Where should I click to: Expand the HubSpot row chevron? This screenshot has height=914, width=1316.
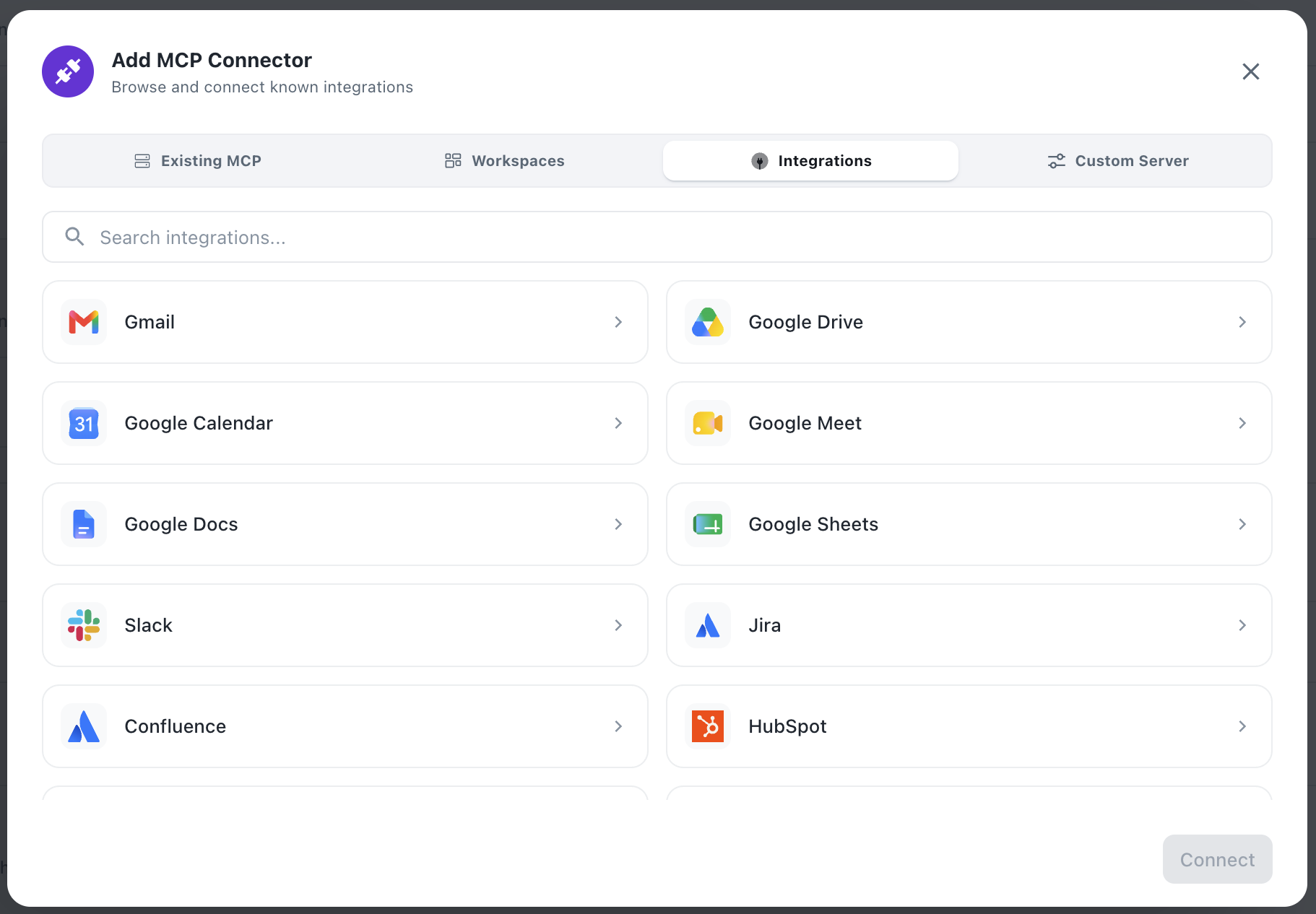tap(1242, 726)
